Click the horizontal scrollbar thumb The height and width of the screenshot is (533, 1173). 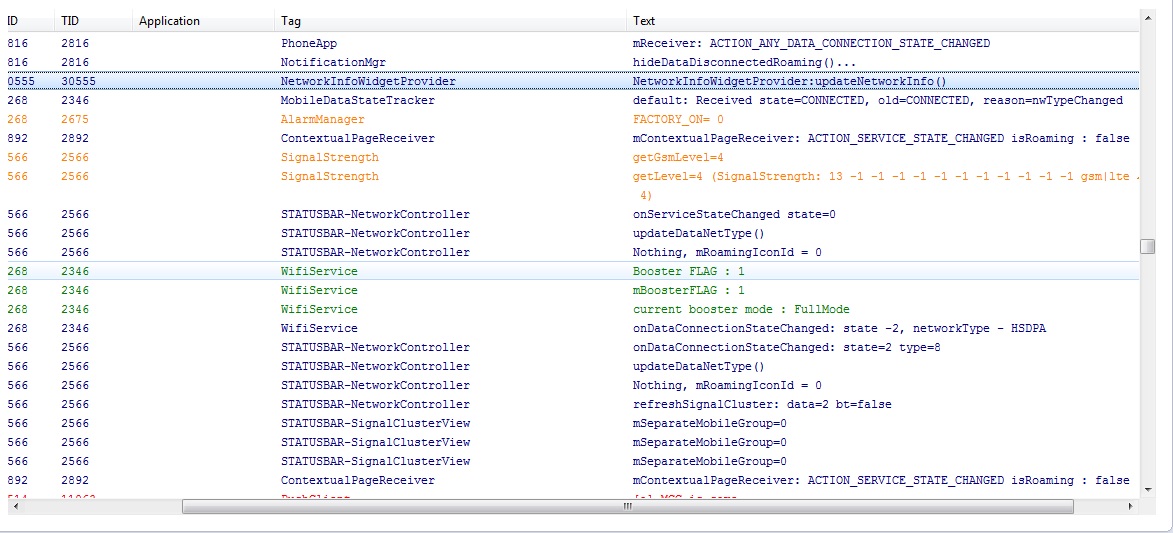point(628,507)
